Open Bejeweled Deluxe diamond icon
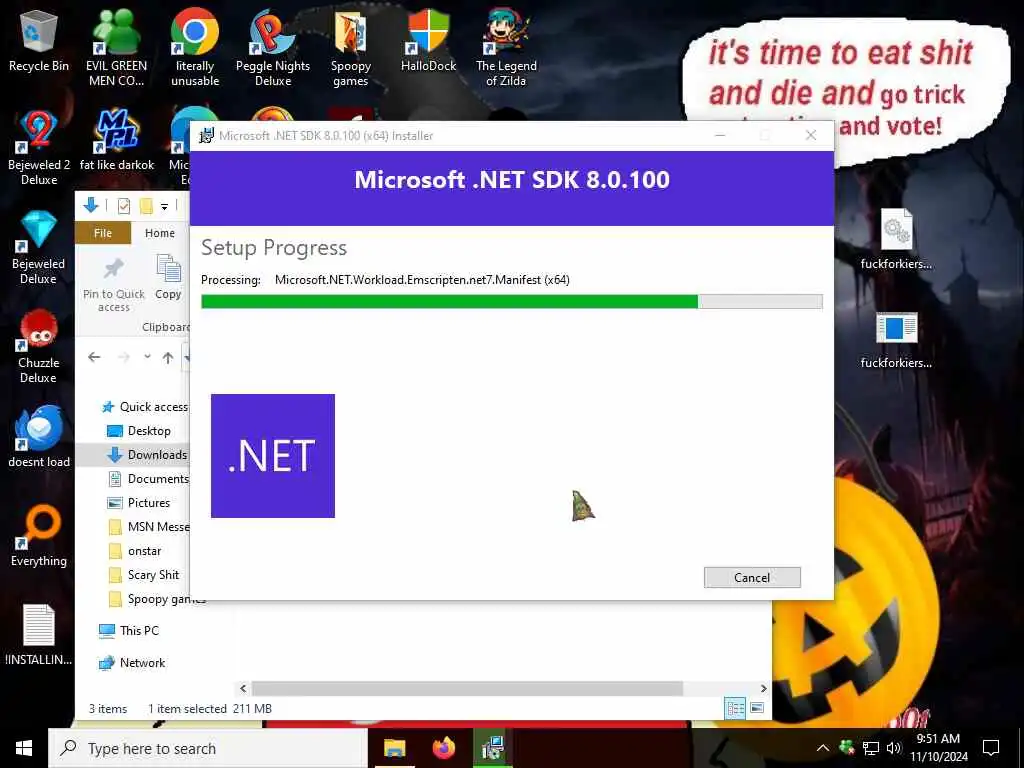This screenshot has height=768, width=1024. [39, 247]
